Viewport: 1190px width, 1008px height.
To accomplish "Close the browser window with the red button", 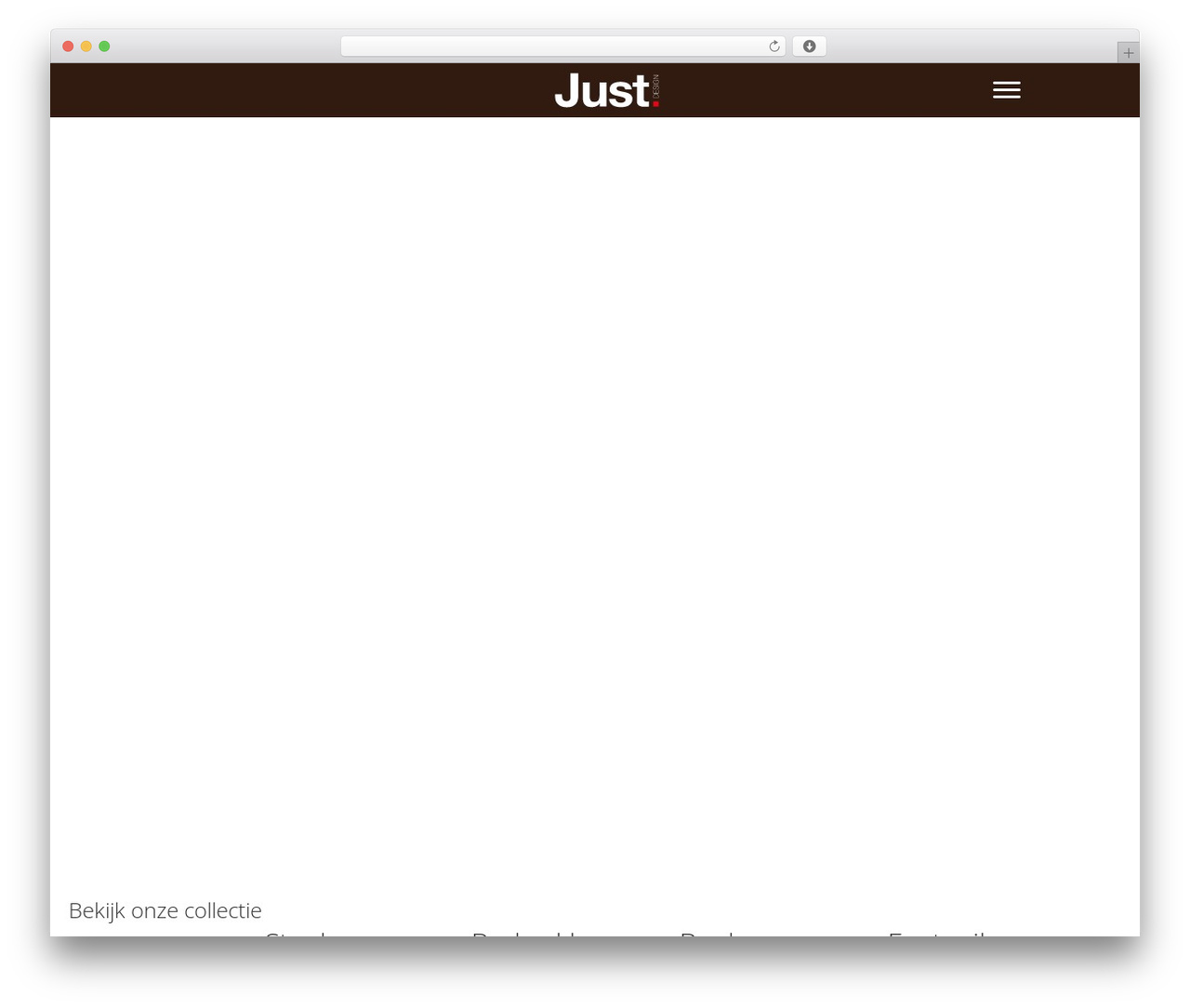I will 68,46.
